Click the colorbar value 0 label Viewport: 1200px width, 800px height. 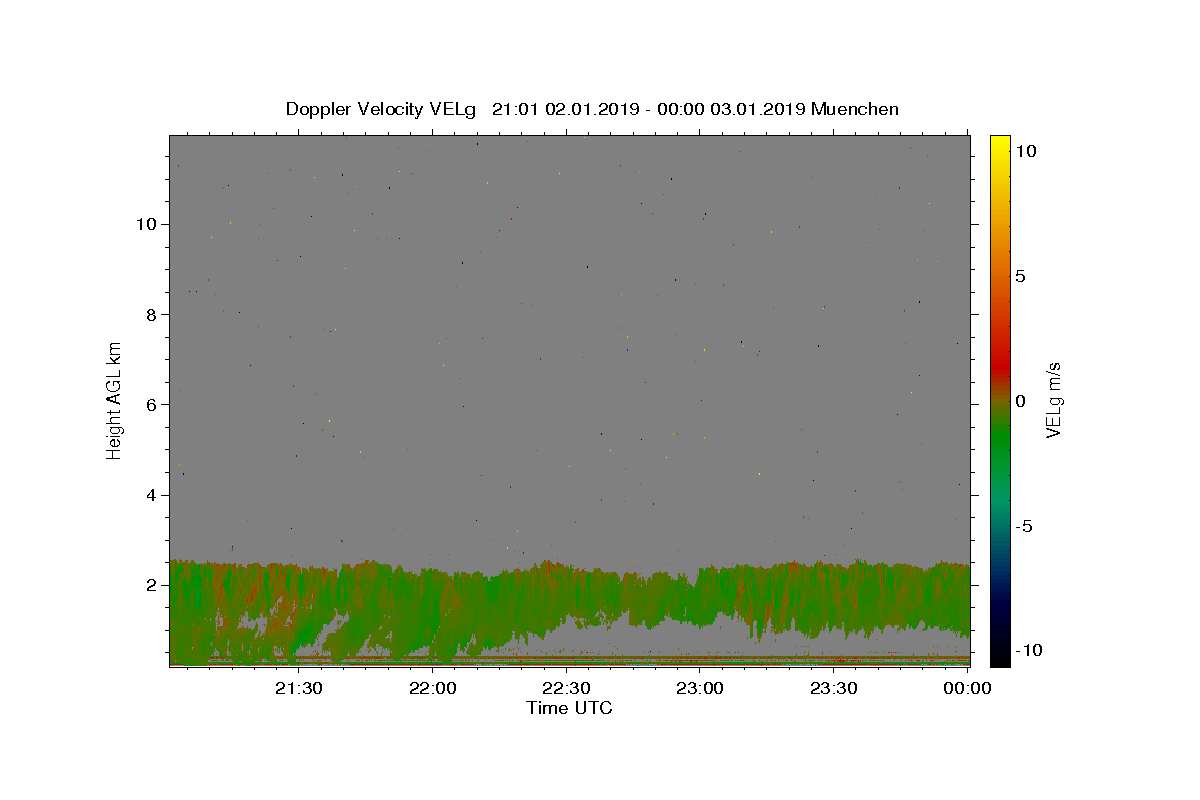pos(1020,401)
